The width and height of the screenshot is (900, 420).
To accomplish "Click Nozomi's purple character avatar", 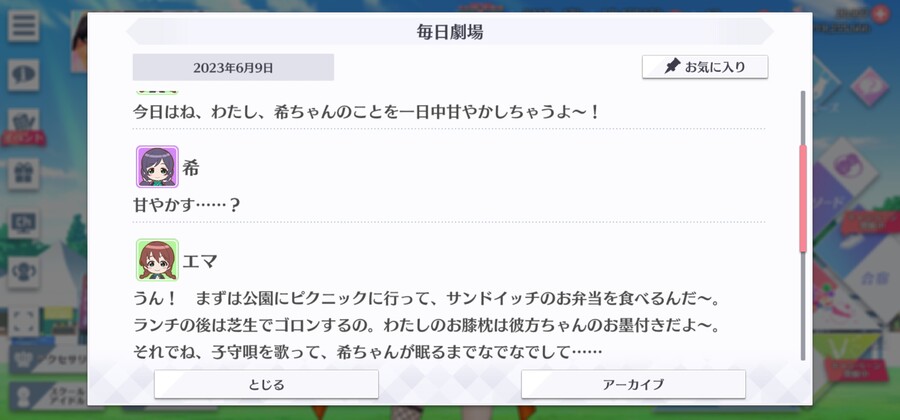I will pos(157,167).
